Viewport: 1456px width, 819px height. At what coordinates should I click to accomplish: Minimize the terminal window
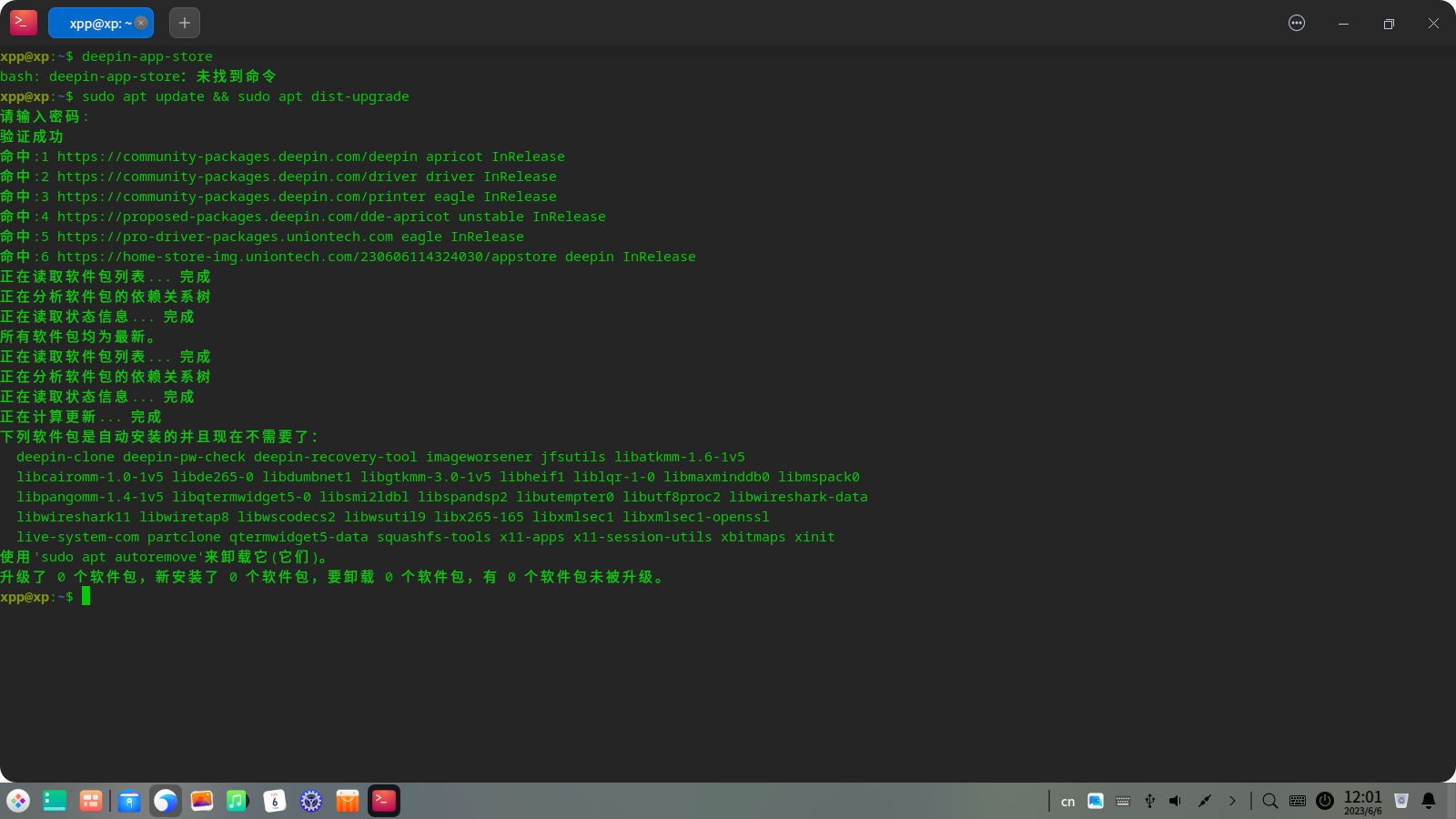point(1343,24)
